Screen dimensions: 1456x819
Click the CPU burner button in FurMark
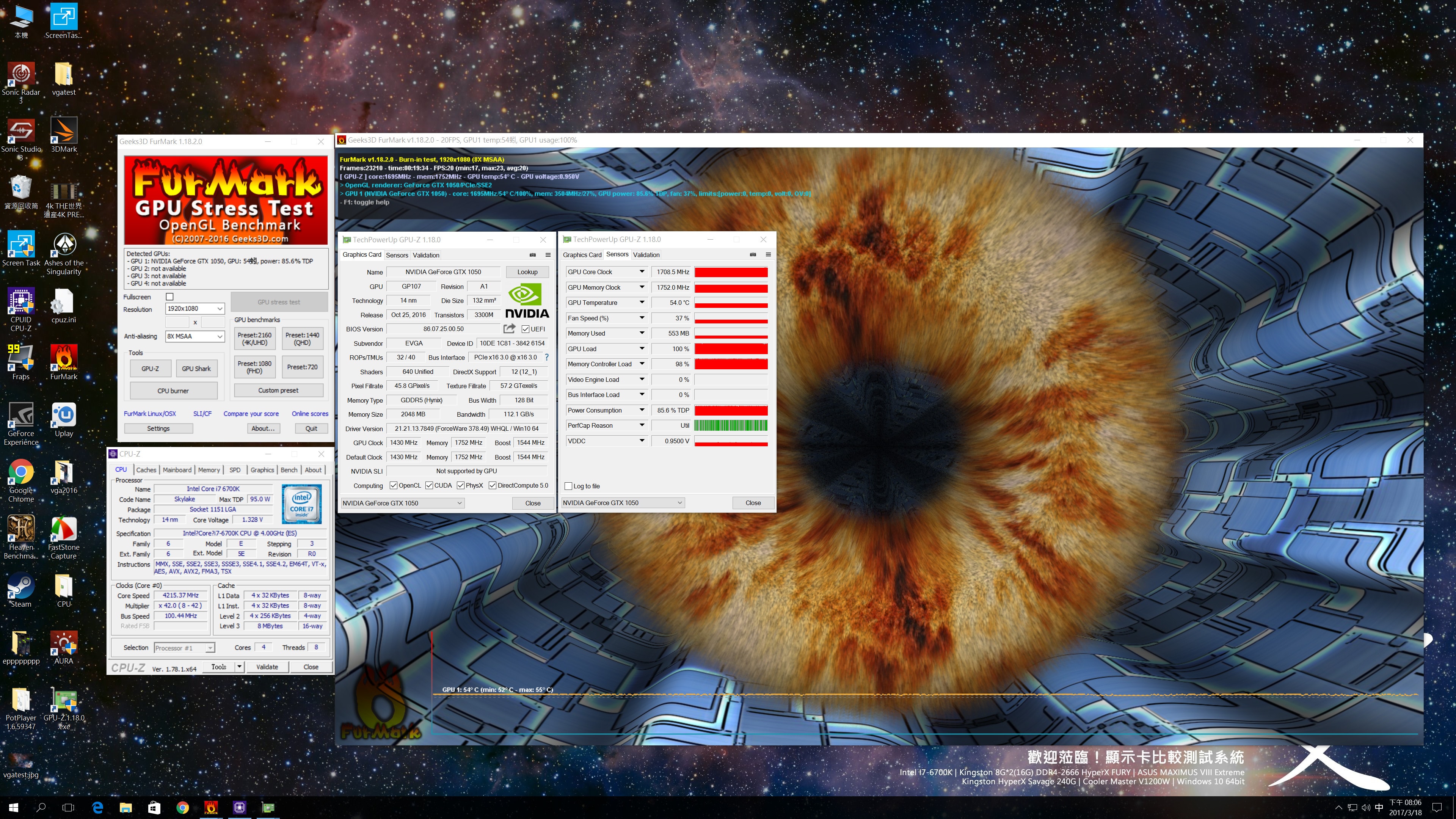pos(174,391)
